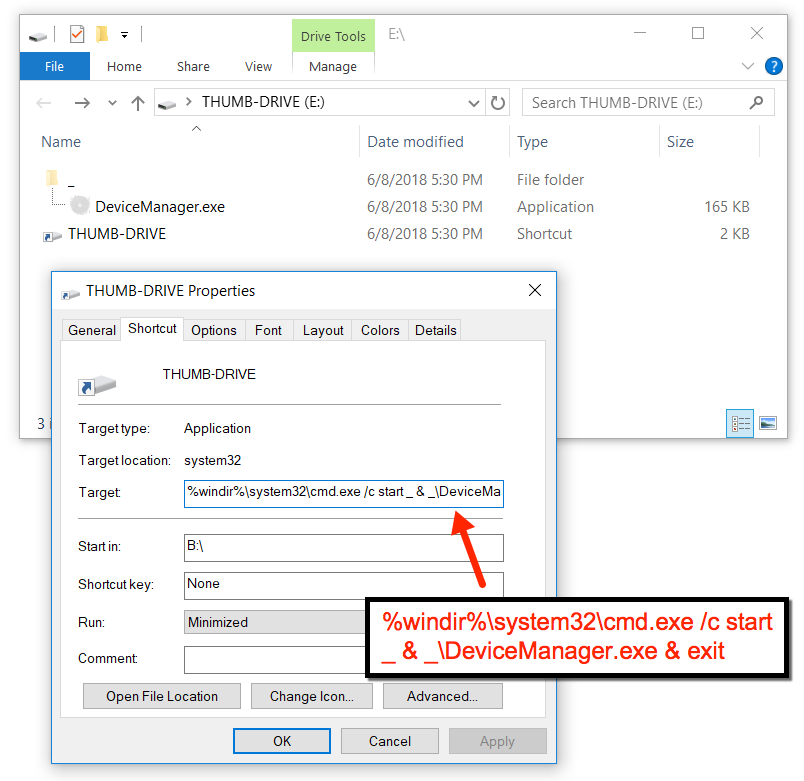Switch to the Share ribbon tab
804x781 pixels.
[x=193, y=66]
